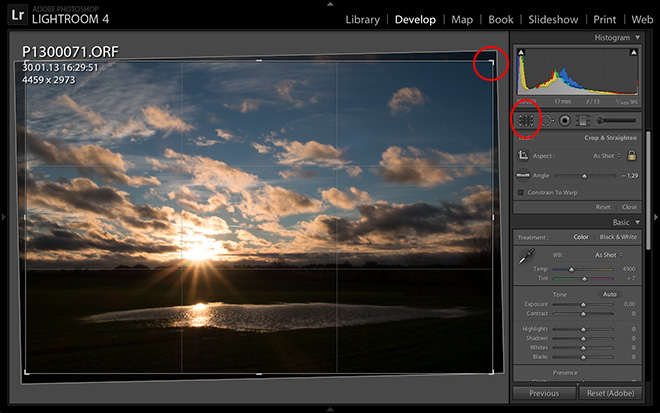Toggle the shadow clipping indicator in histogram
The height and width of the screenshot is (413, 660).
tap(519, 53)
